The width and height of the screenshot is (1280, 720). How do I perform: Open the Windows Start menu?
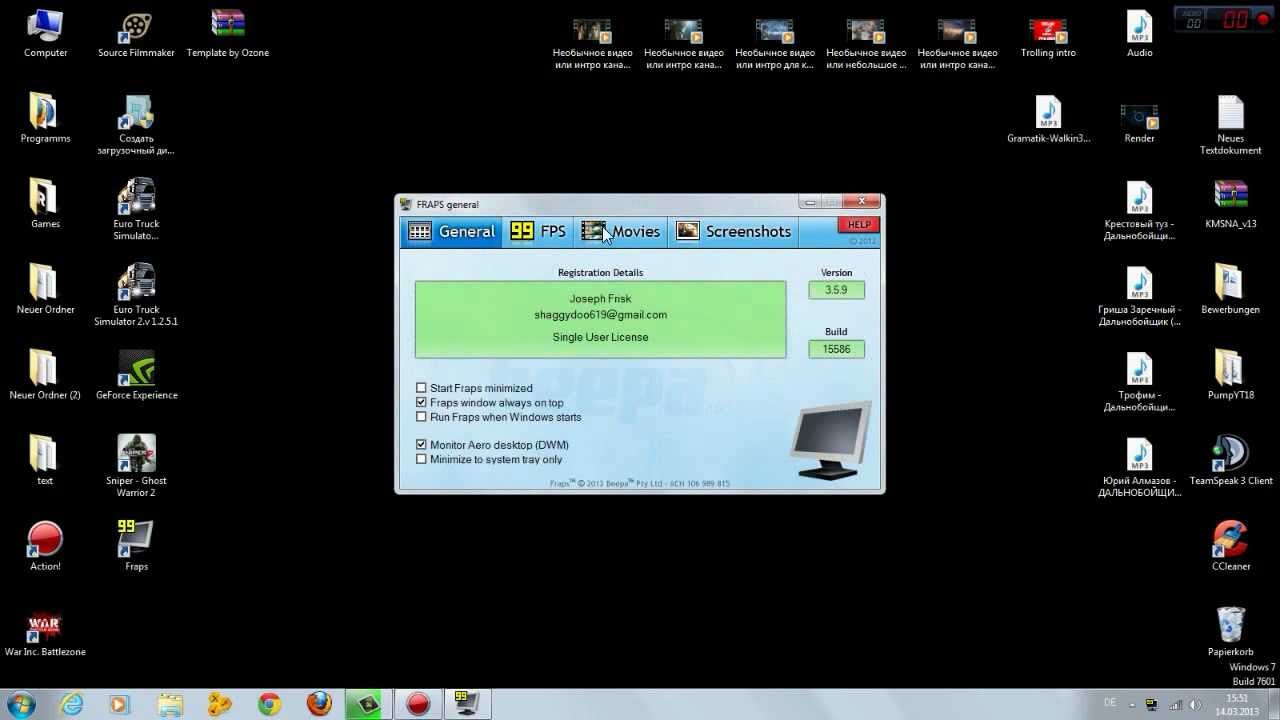[22, 704]
